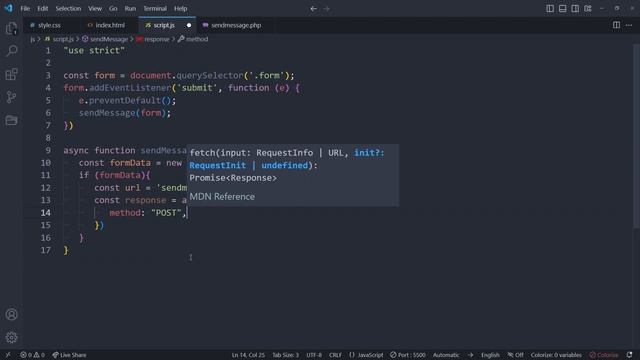
Task: Open the Source Control view
Action: [11, 97]
